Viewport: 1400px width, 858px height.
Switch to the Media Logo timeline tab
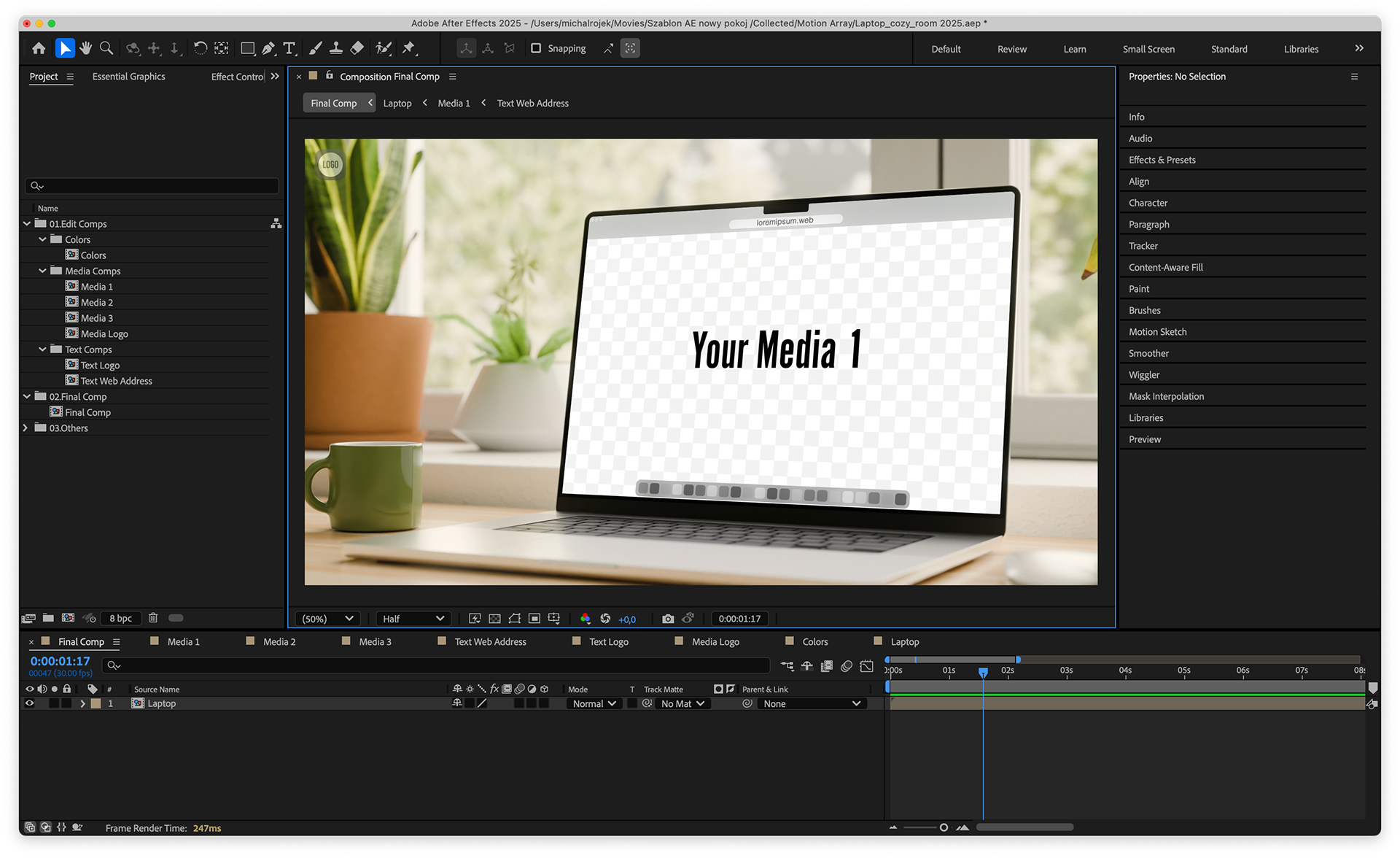(715, 641)
